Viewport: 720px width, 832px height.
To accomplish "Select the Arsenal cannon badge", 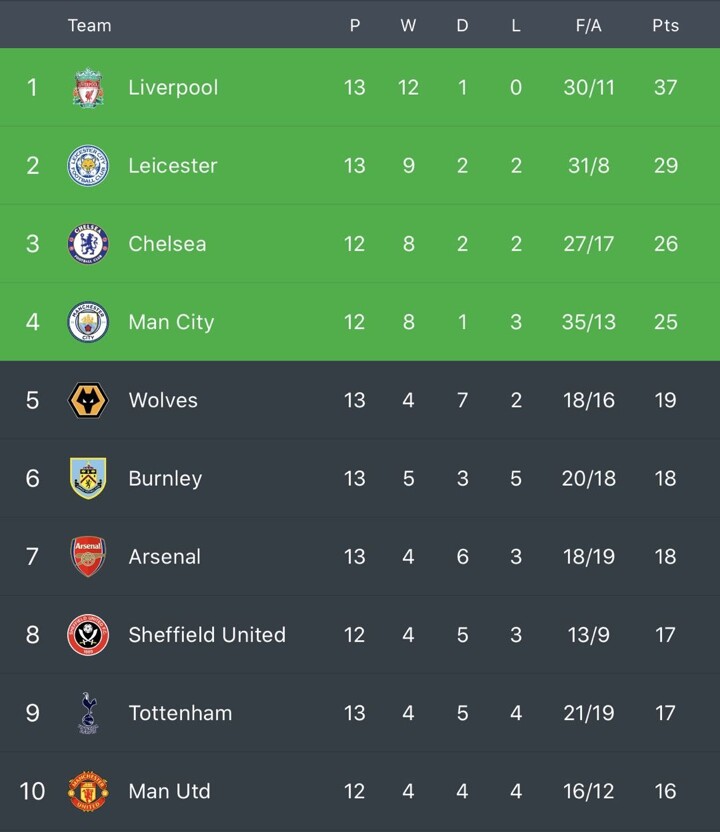I will pos(88,557).
